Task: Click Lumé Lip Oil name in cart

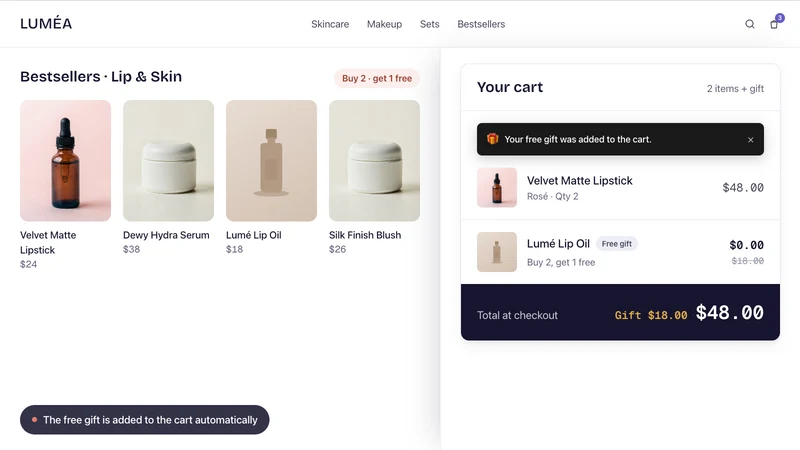Action: [558, 244]
